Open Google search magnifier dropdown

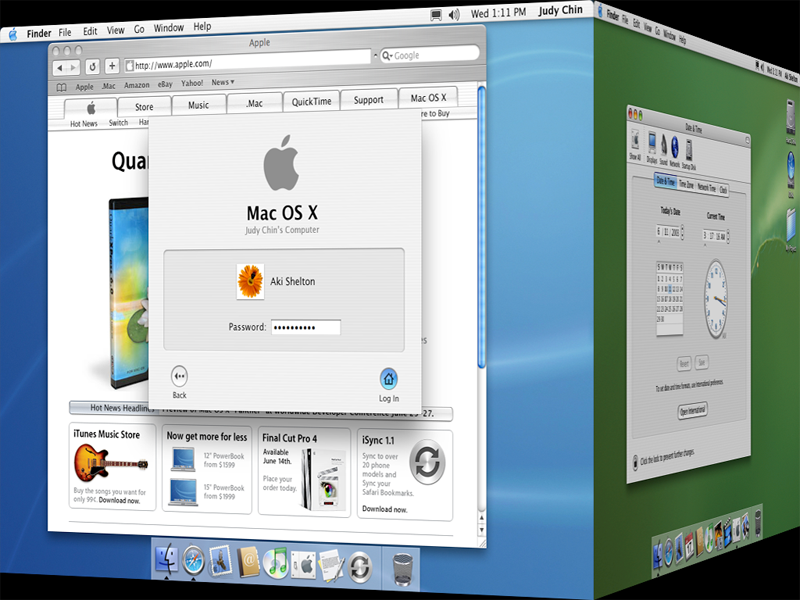(387, 56)
